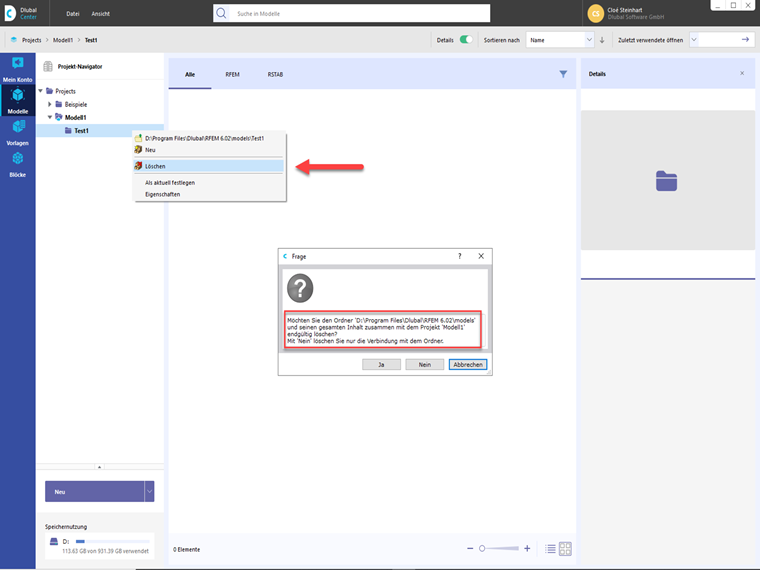This screenshot has height=570, width=760.
Task: Click the Projects breadcrumb
Action: click(32, 40)
